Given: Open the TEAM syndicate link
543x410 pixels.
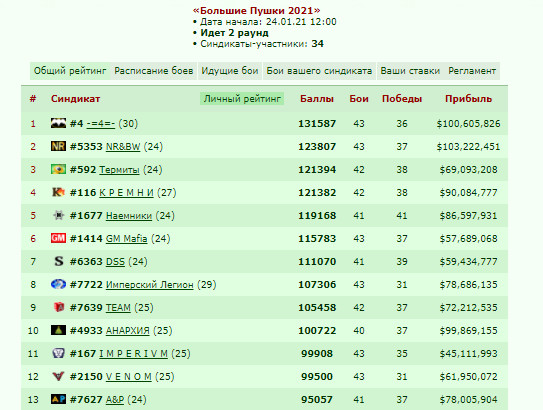Looking at the screenshot, I should tap(118, 308).
